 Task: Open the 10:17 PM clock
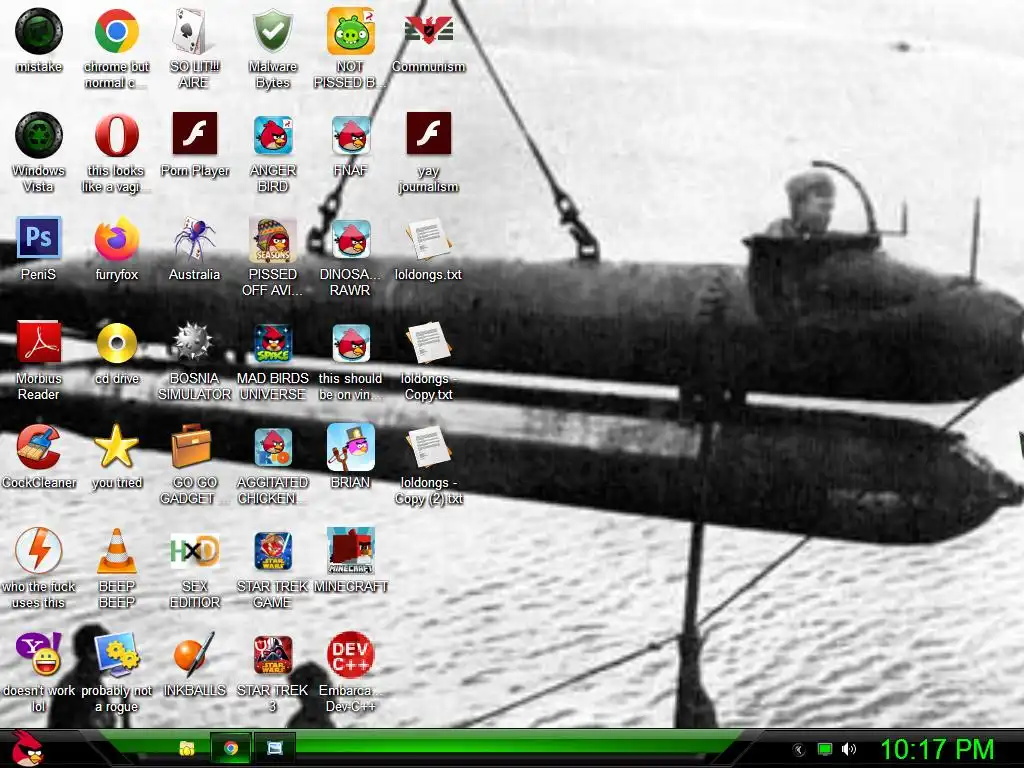pyautogui.click(x=937, y=749)
